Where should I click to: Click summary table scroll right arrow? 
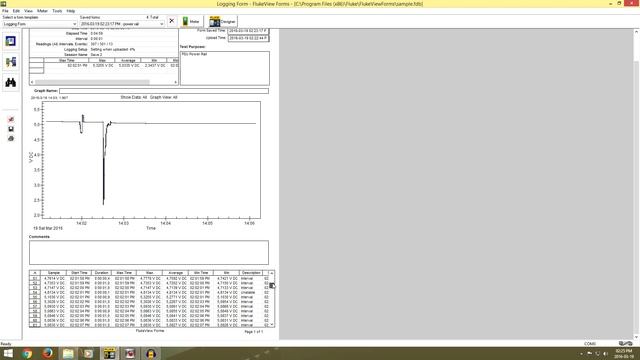pyautogui.click(x=176, y=82)
